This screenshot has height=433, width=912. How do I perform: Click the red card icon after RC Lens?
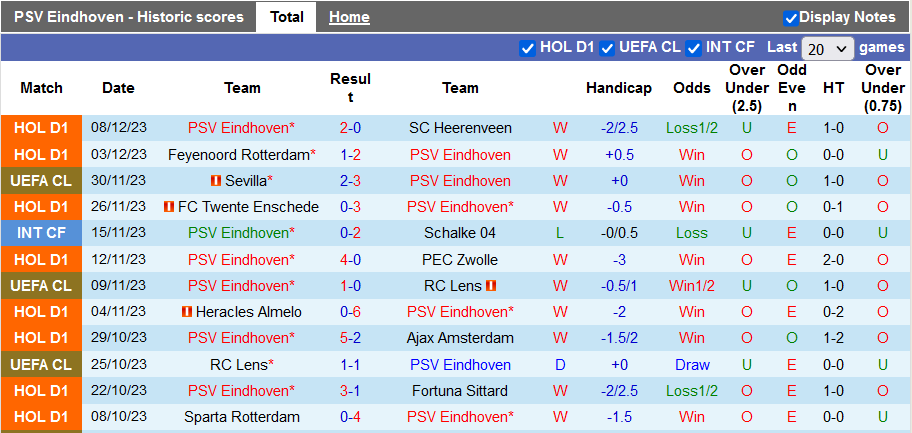pyautogui.click(x=491, y=286)
